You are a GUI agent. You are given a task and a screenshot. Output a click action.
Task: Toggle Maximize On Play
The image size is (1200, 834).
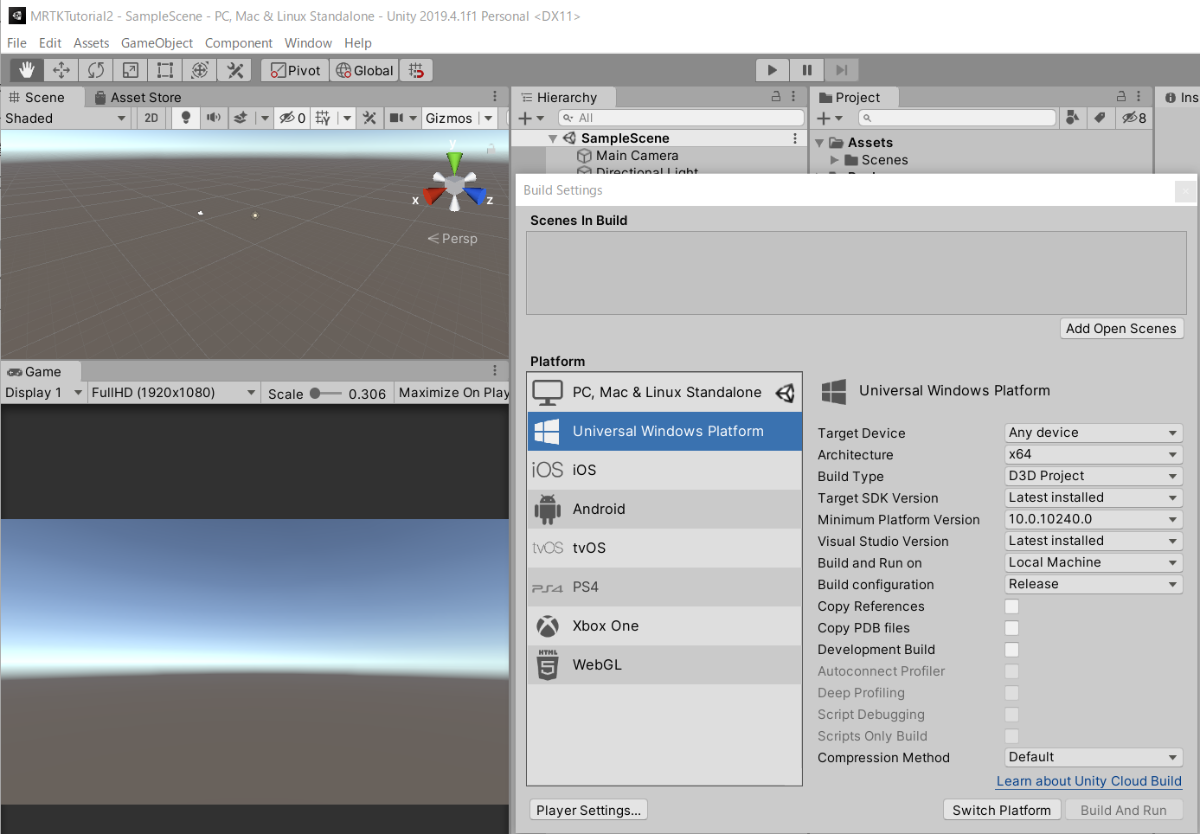click(x=453, y=393)
